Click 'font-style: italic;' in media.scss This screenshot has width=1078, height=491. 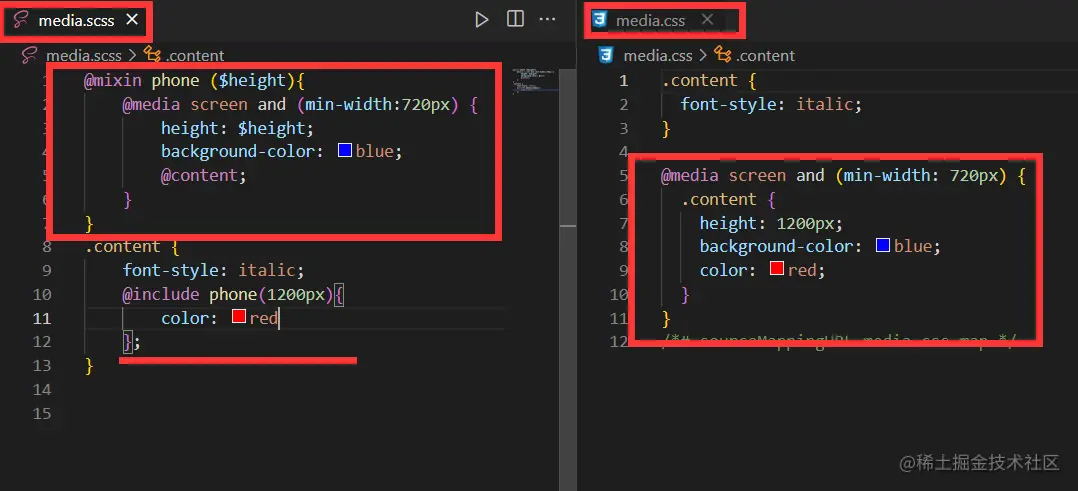pos(213,270)
